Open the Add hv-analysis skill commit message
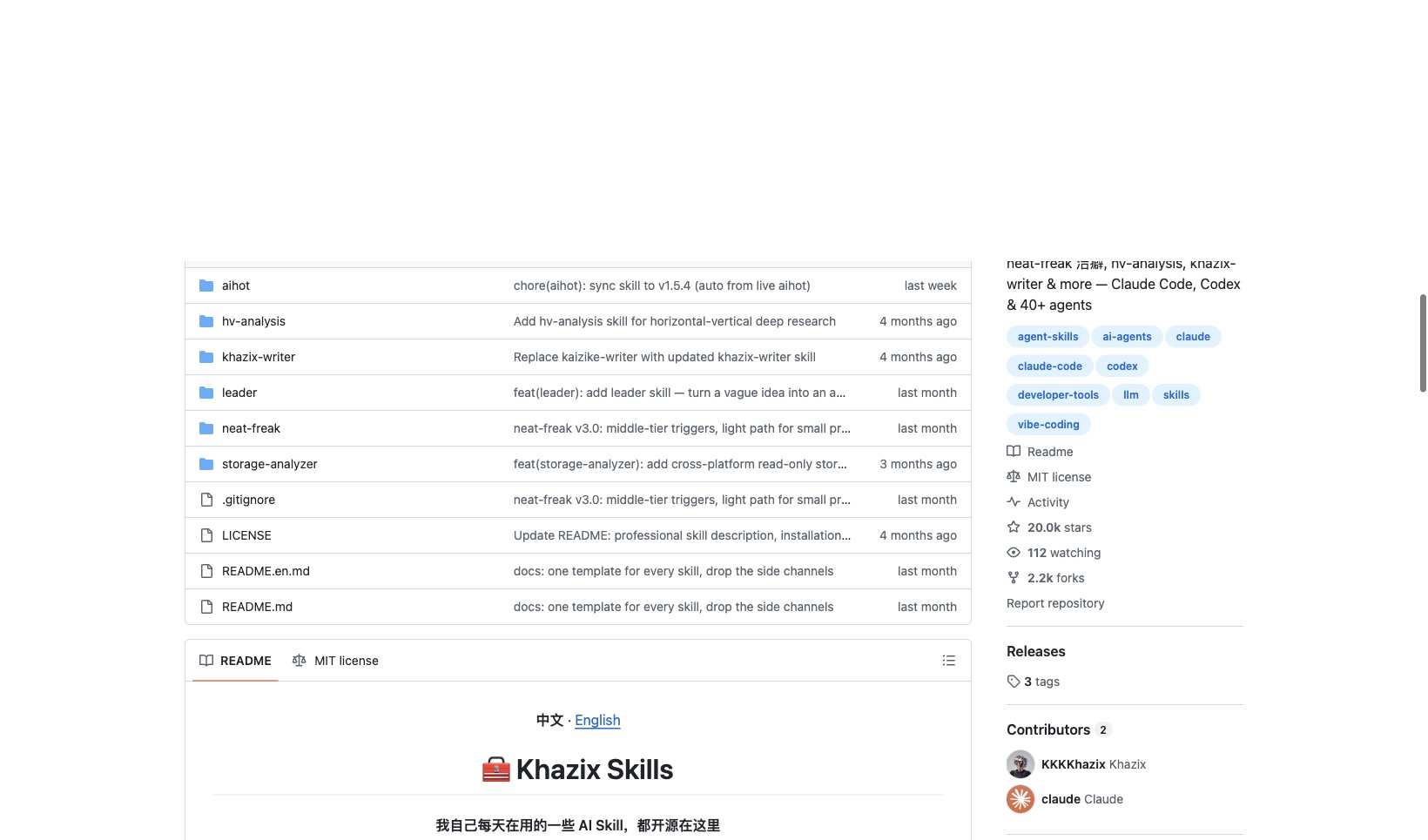This screenshot has height=840, width=1428. coord(675,321)
